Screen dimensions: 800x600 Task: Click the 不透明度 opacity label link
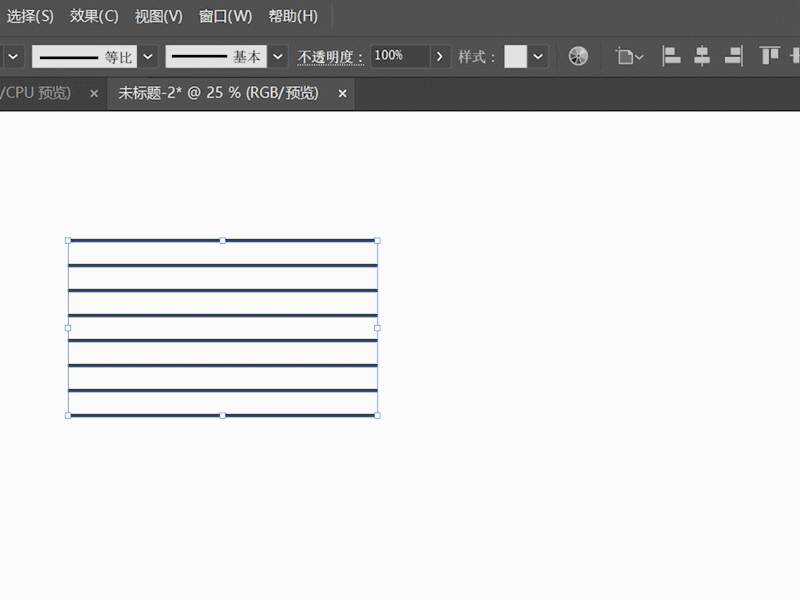click(331, 57)
